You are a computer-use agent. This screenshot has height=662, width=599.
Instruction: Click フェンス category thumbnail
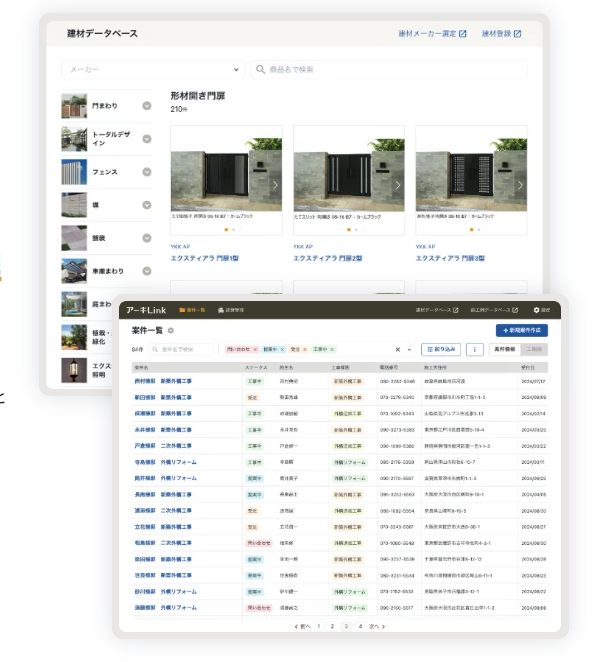coord(74,172)
